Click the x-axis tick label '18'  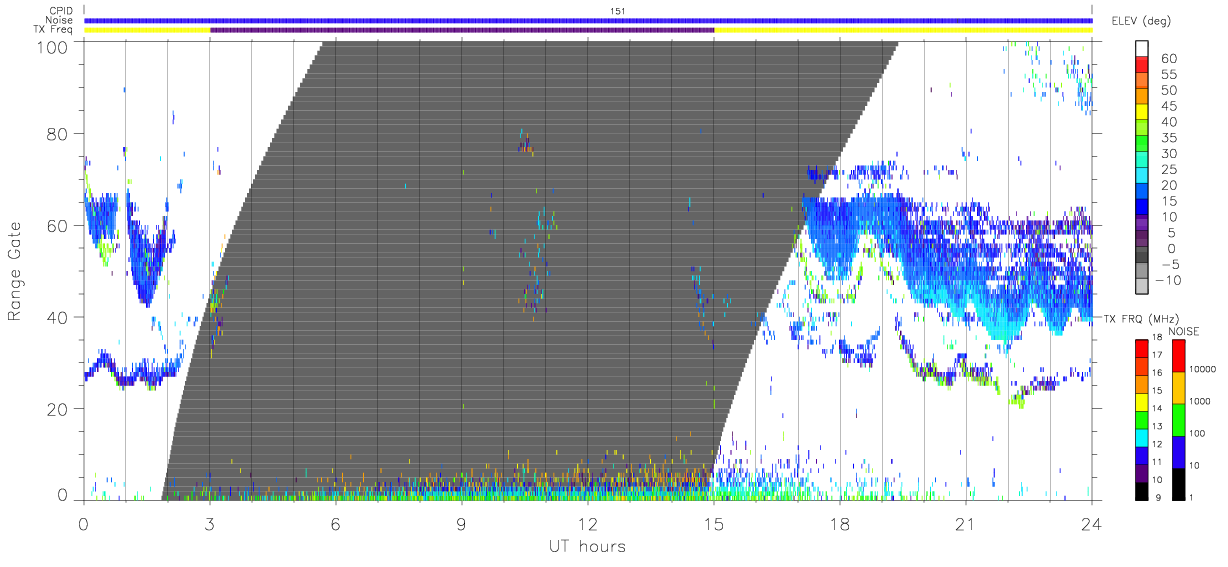point(839,523)
